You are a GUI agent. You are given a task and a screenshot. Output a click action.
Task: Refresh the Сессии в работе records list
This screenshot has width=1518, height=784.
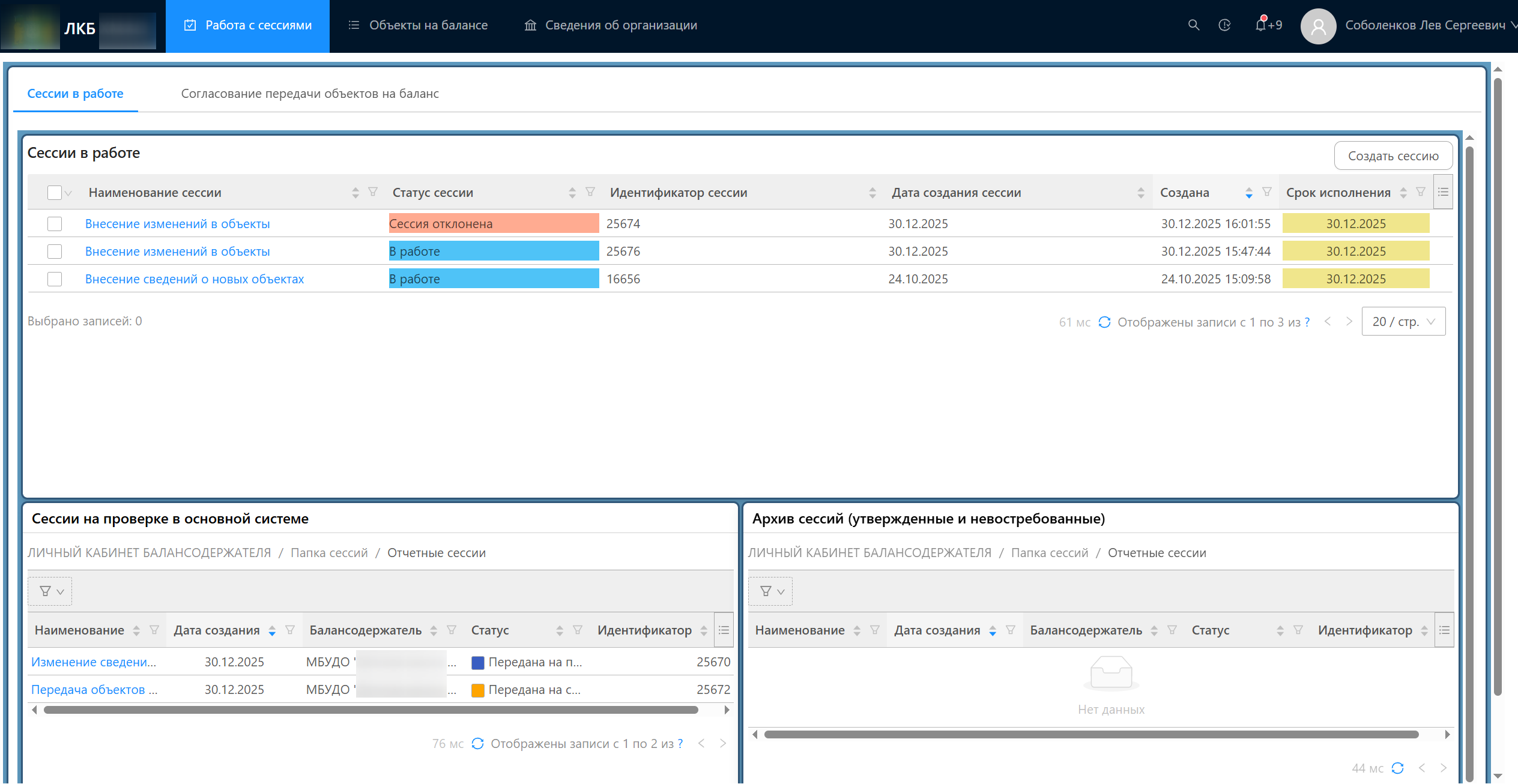tap(1104, 322)
